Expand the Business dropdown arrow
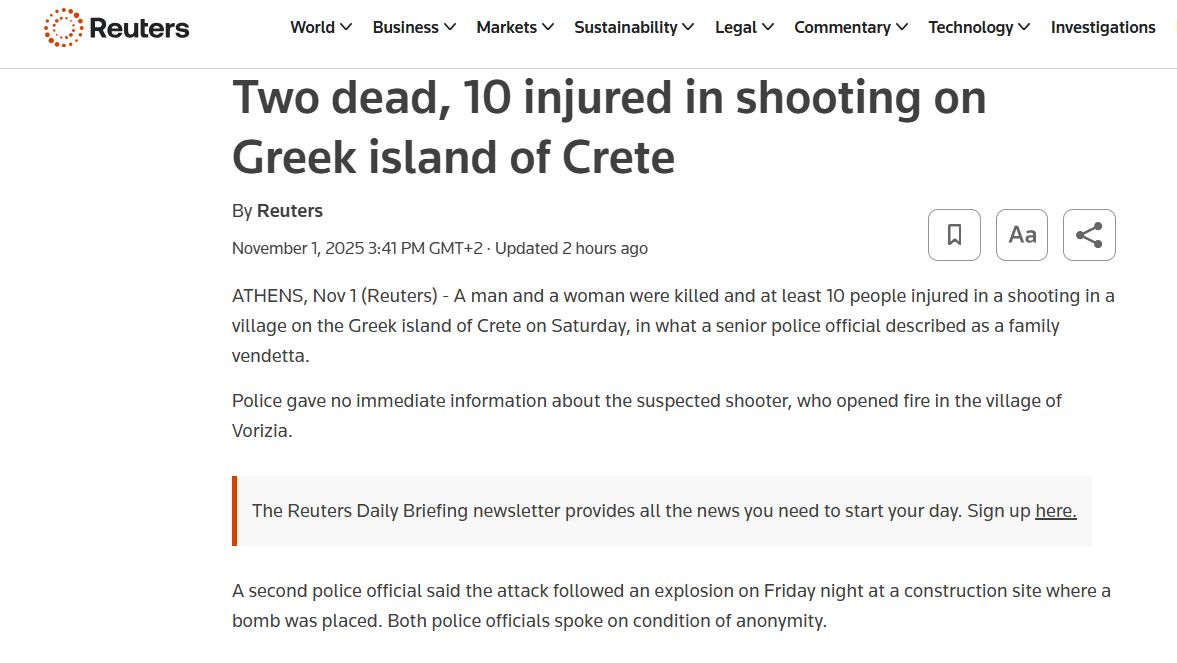This screenshot has width=1177, height=663. [x=450, y=28]
